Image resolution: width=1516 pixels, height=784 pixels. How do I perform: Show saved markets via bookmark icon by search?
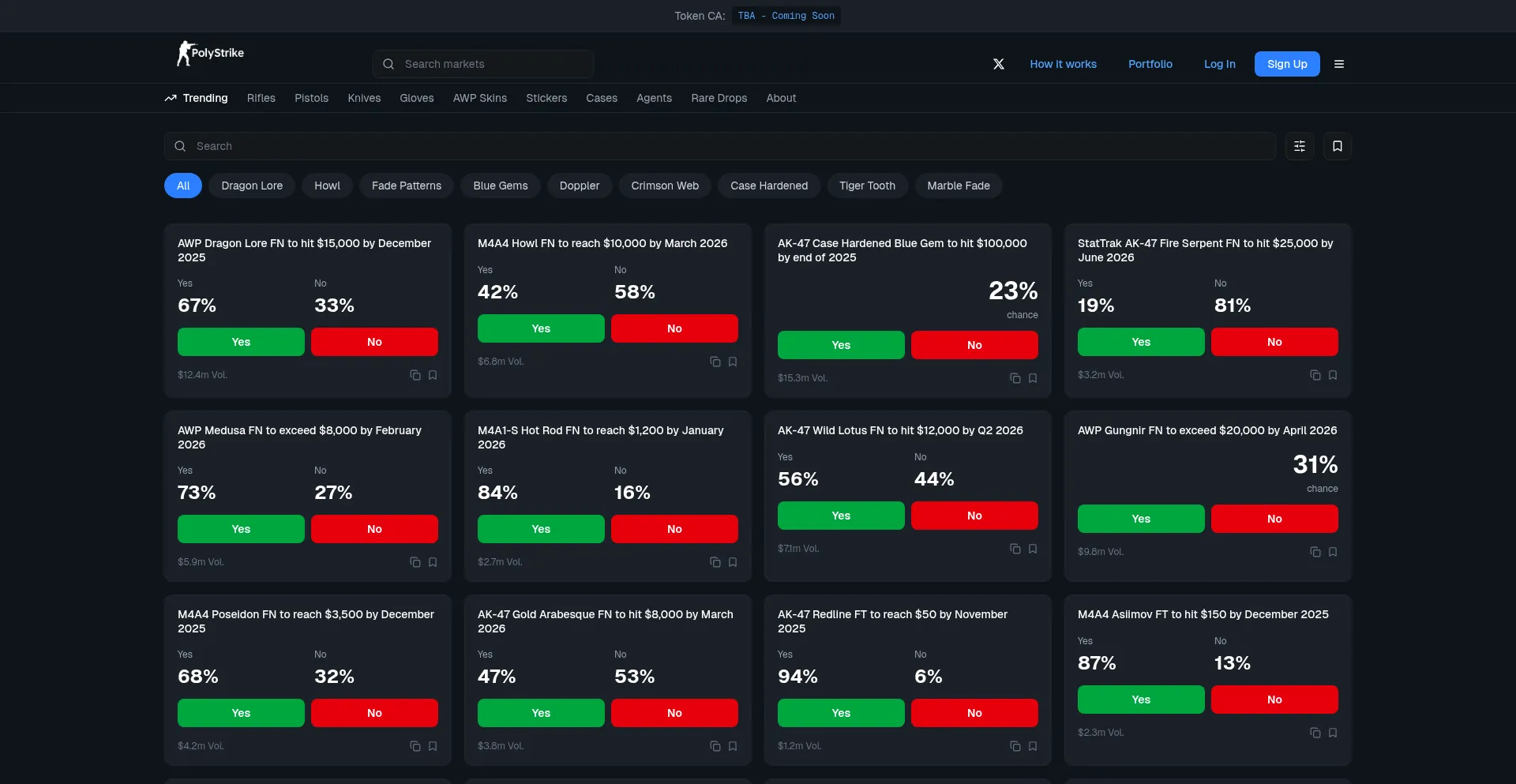point(1337,146)
